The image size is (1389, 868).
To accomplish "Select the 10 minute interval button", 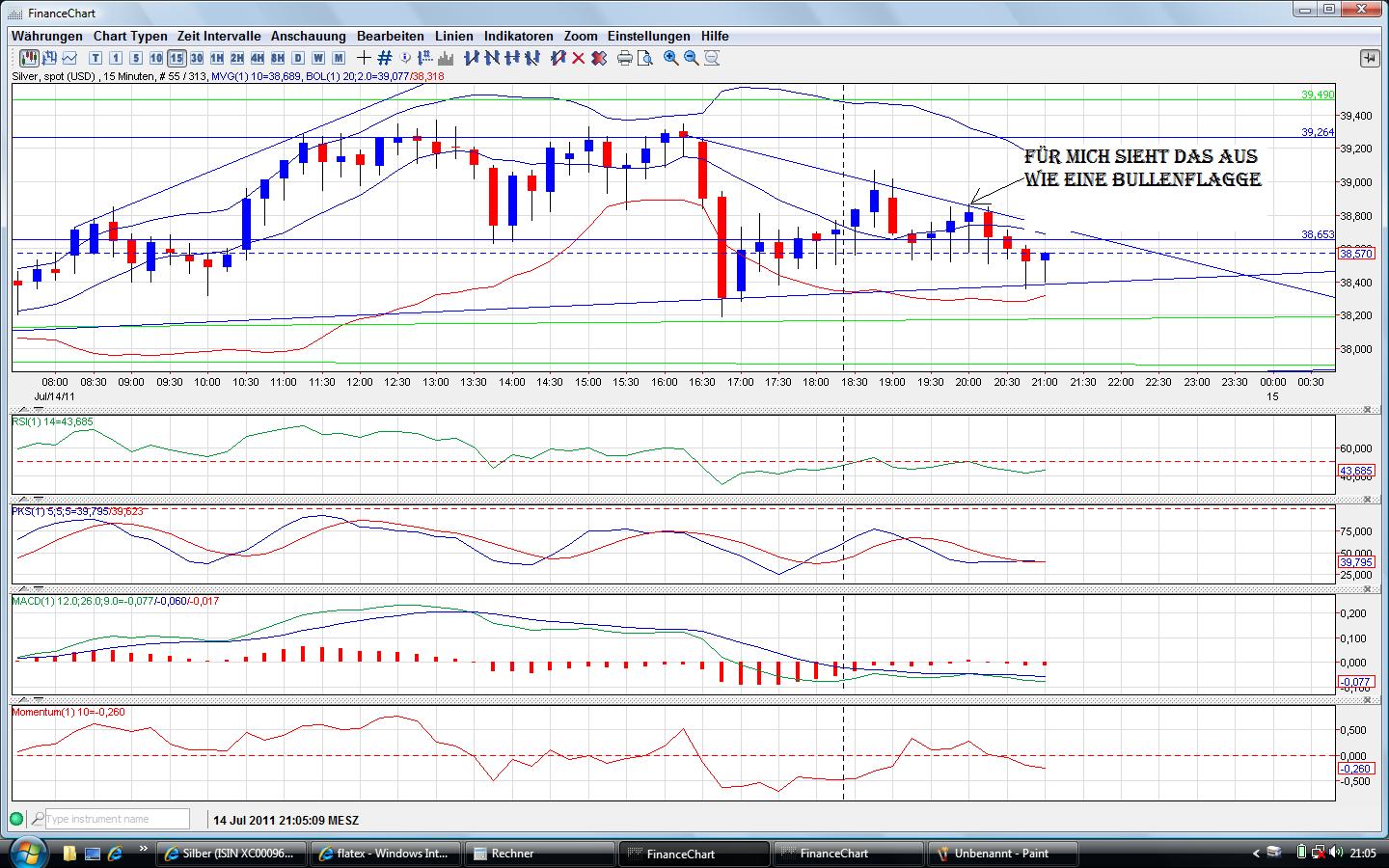I will pyautogui.click(x=156, y=58).
